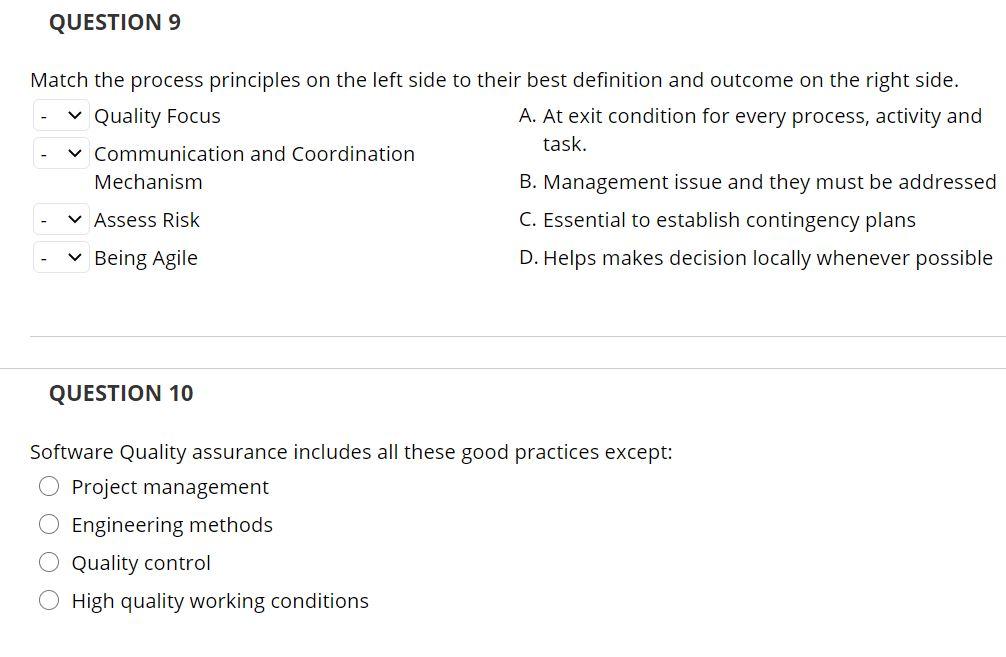Choose the Engineering methods radio option
The height and width of the screenshot is (657, 1006).
(x=49, y=524)
